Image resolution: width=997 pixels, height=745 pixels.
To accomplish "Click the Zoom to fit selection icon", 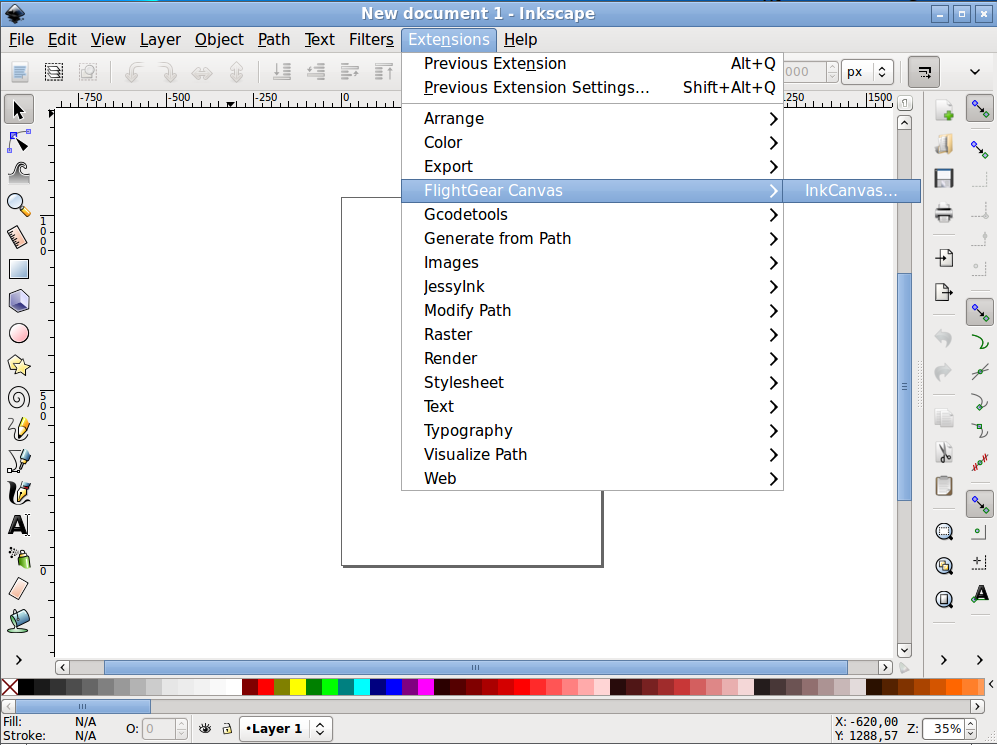I will point(944,531).
